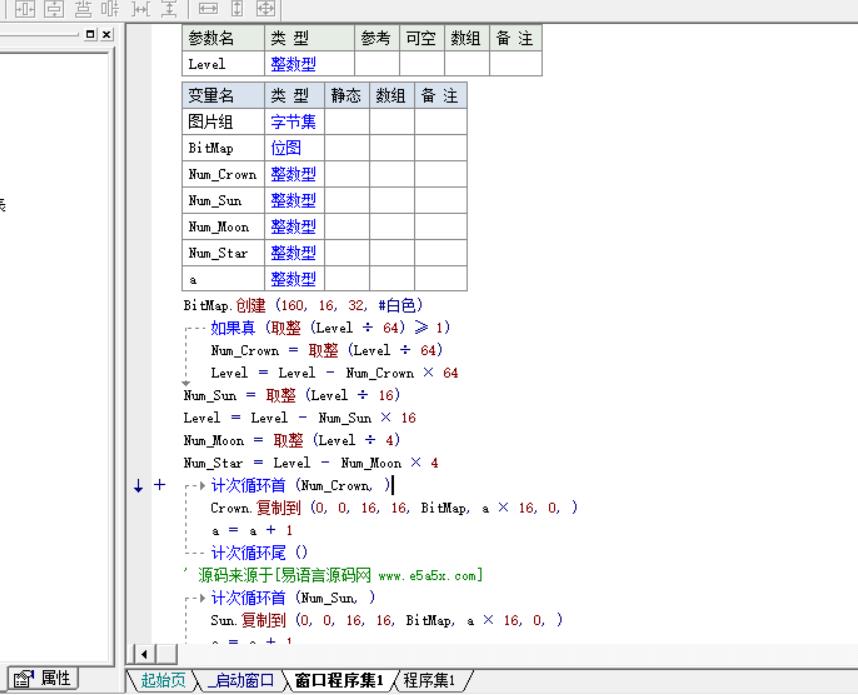
Task: Click the 整数型 type of variable Num_Crown
Action: (293, 173)
